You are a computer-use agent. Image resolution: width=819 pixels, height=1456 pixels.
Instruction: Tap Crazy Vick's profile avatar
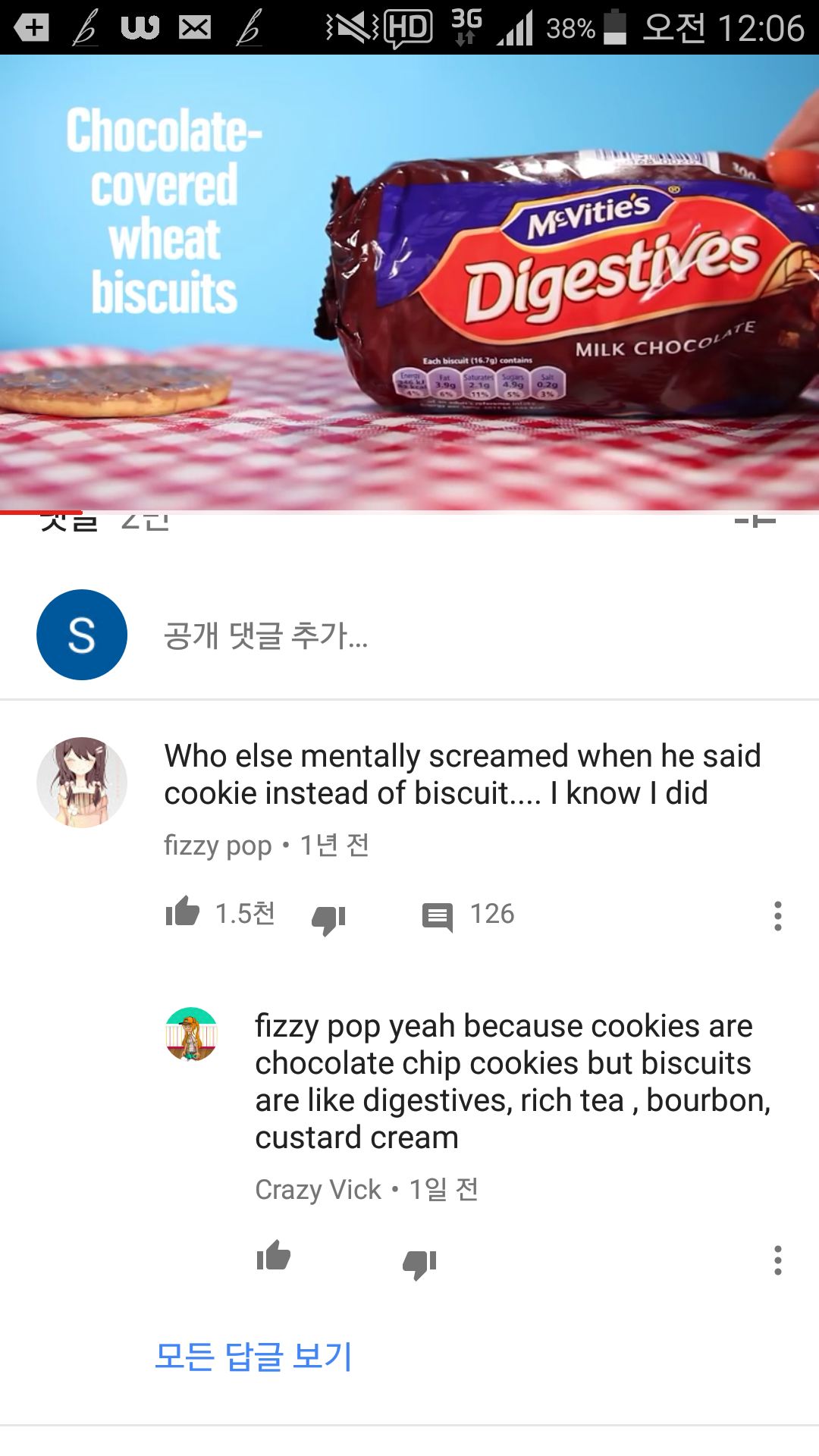click(x=192, y=1034)
